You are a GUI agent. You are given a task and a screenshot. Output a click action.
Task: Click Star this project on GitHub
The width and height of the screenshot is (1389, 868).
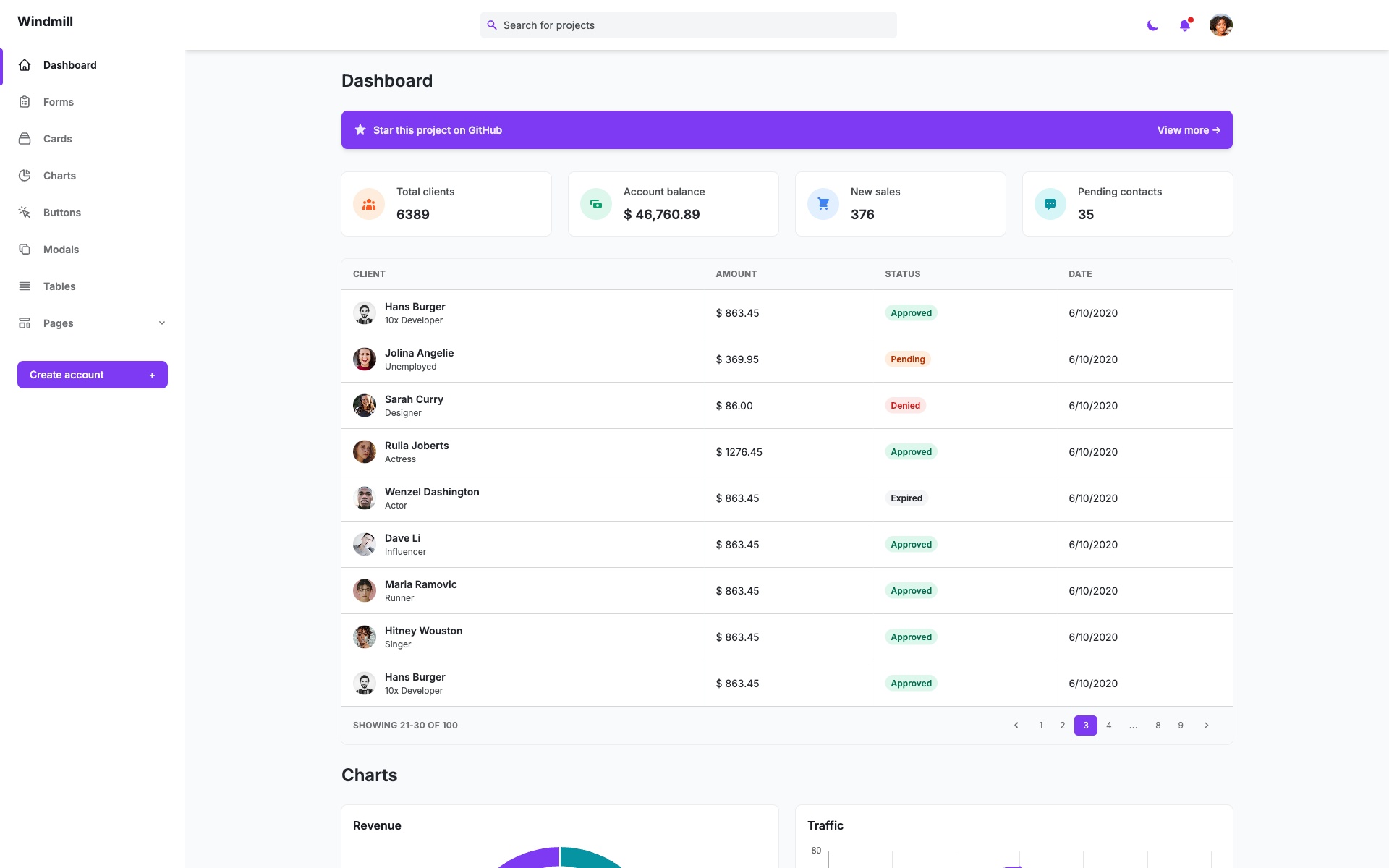[x=437, y=130]
